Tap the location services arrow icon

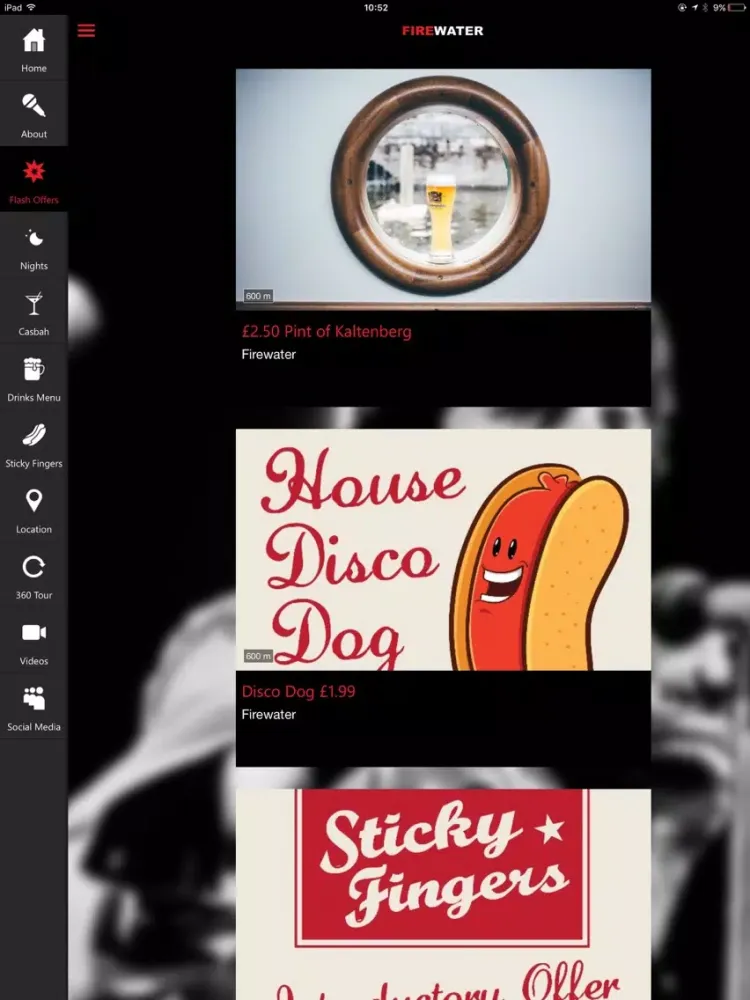coord(695,8)
